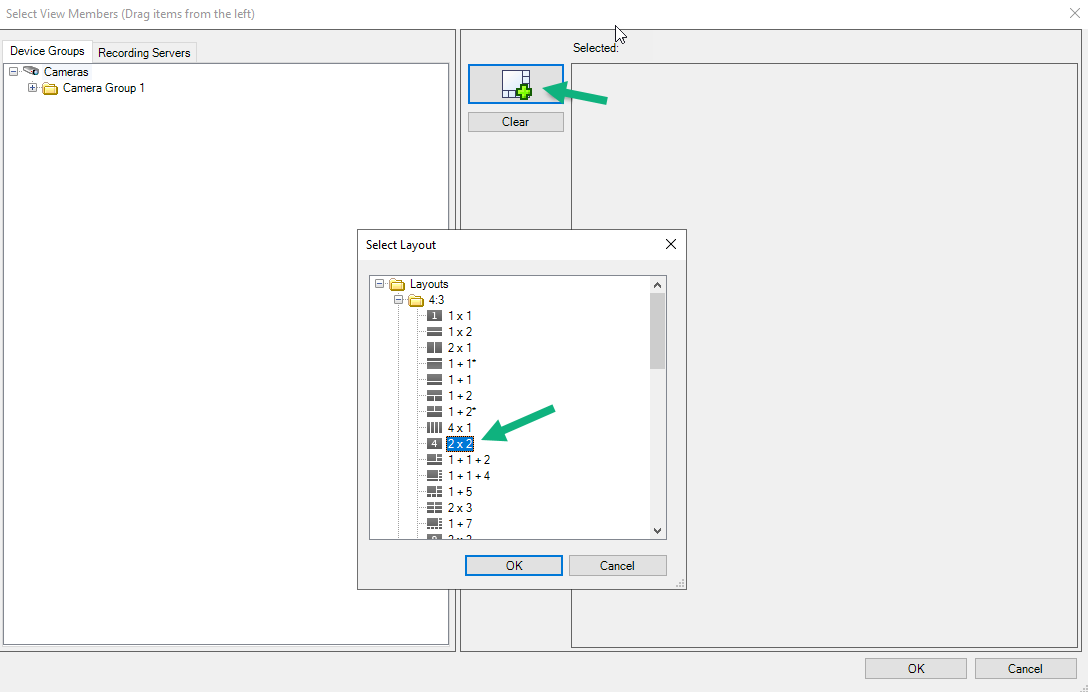Choose the 1 + 1 + 2 layout icon

click(x=432, y=459)
